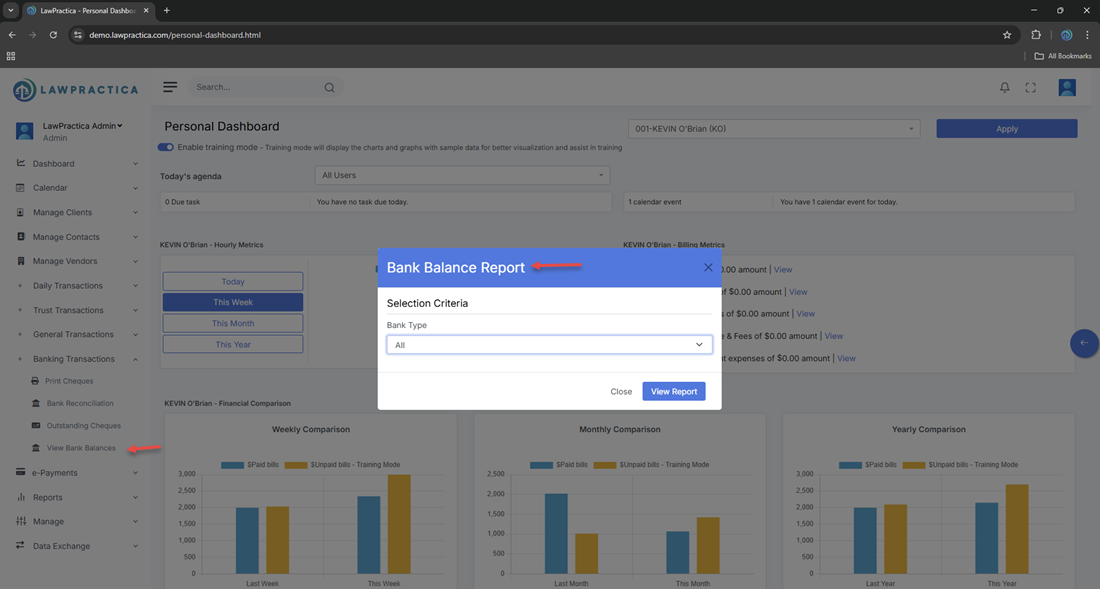Click the fullscreen expand icon

click(1030, 88)
